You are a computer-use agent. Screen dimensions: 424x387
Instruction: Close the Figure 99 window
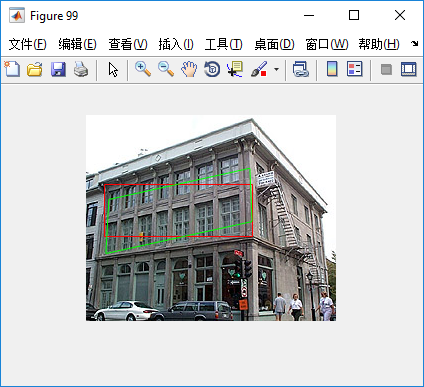pos(400,15)
